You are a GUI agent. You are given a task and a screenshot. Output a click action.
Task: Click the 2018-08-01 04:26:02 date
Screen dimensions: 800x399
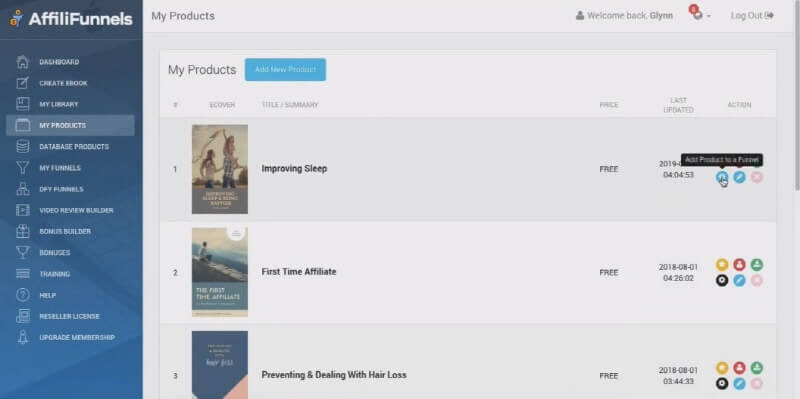[x=678, y=272]
